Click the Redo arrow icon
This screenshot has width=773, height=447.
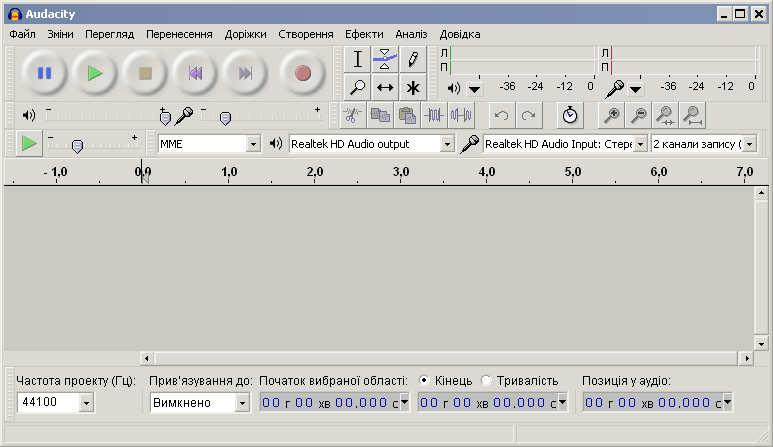tap(529, 115)
